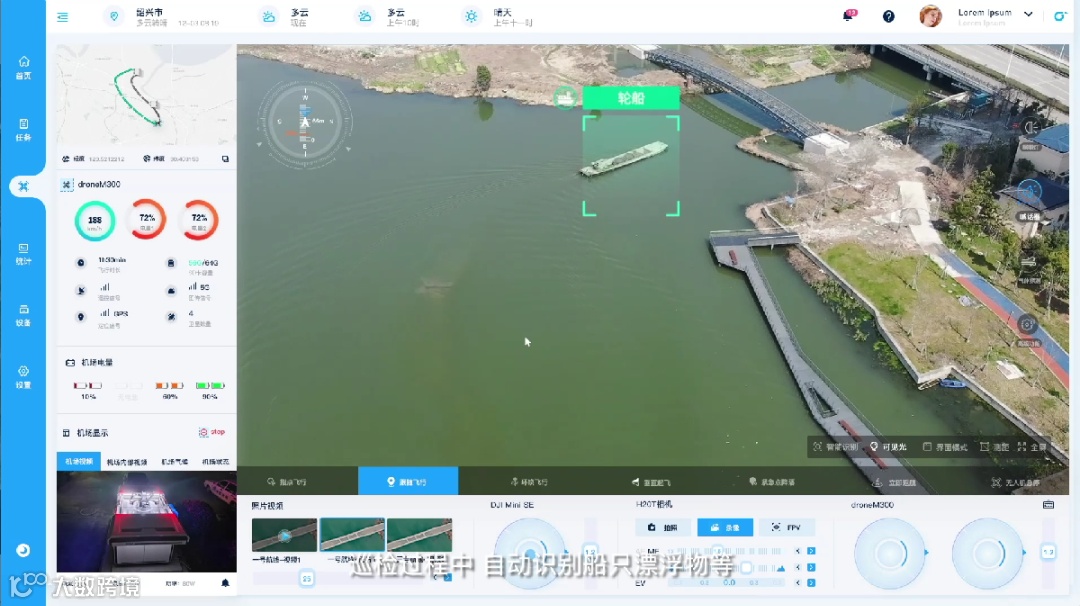Screen dimensions: 1080x606
Task: Toggle 全屏 fullscreen on video
Action: coord(1032,447)
